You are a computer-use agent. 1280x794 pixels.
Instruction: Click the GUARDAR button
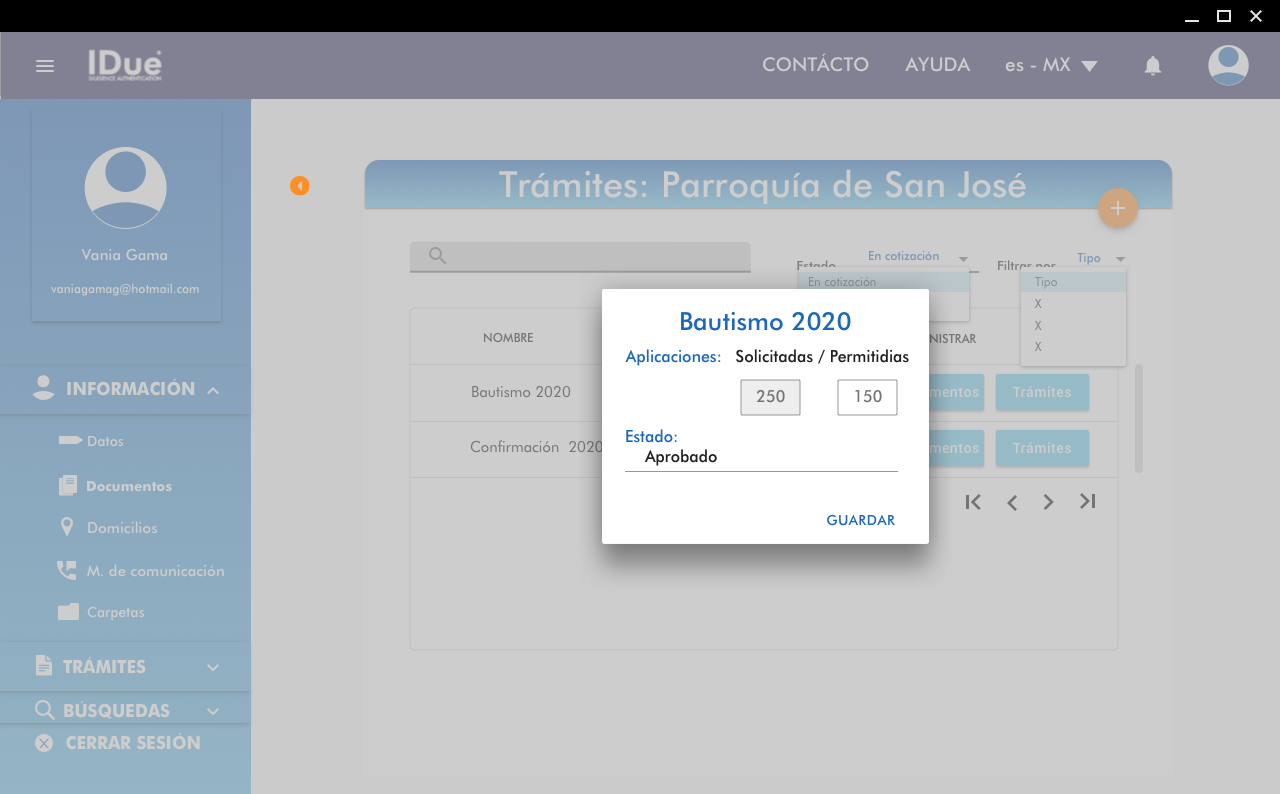(860, 520)
